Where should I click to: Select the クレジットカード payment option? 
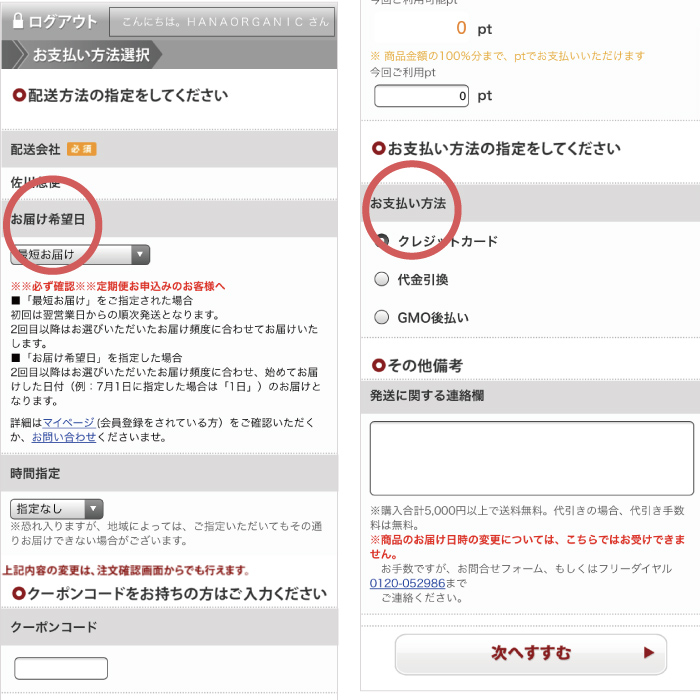tap(382, 241)
